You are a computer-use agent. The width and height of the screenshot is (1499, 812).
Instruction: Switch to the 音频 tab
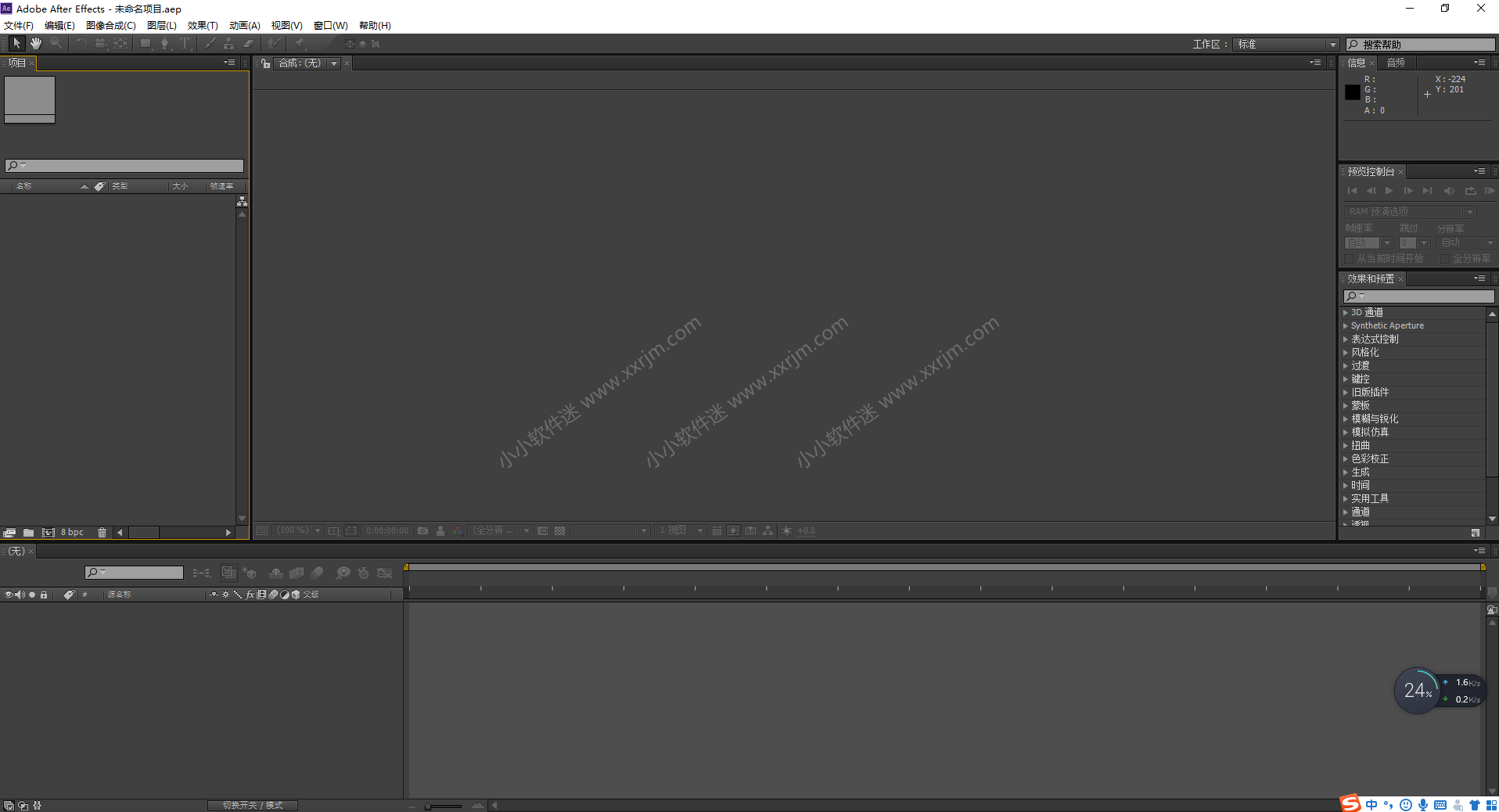(x=1396, y=63)
